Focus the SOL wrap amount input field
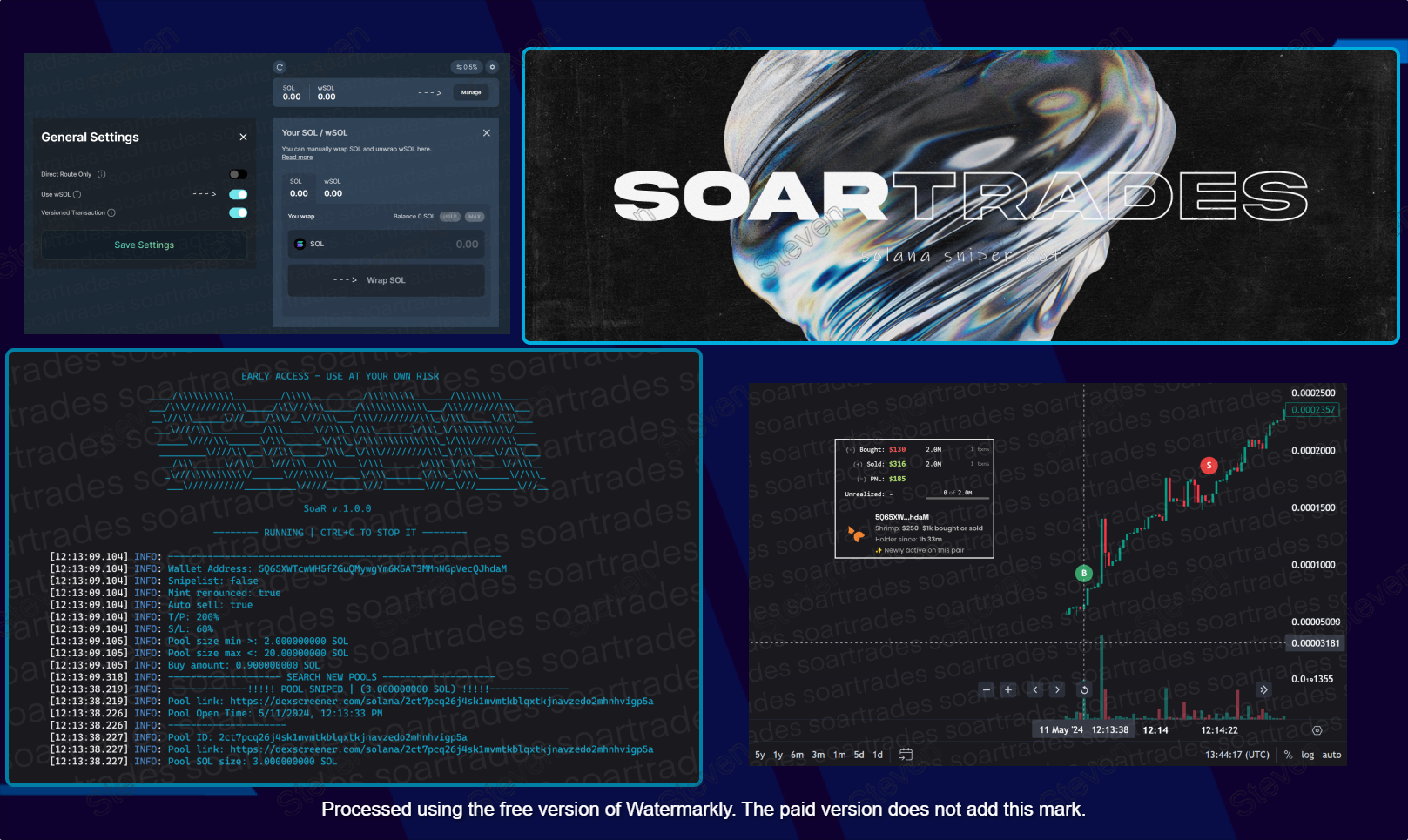This screenshot has height=840, width=1408. coord(386,244)
